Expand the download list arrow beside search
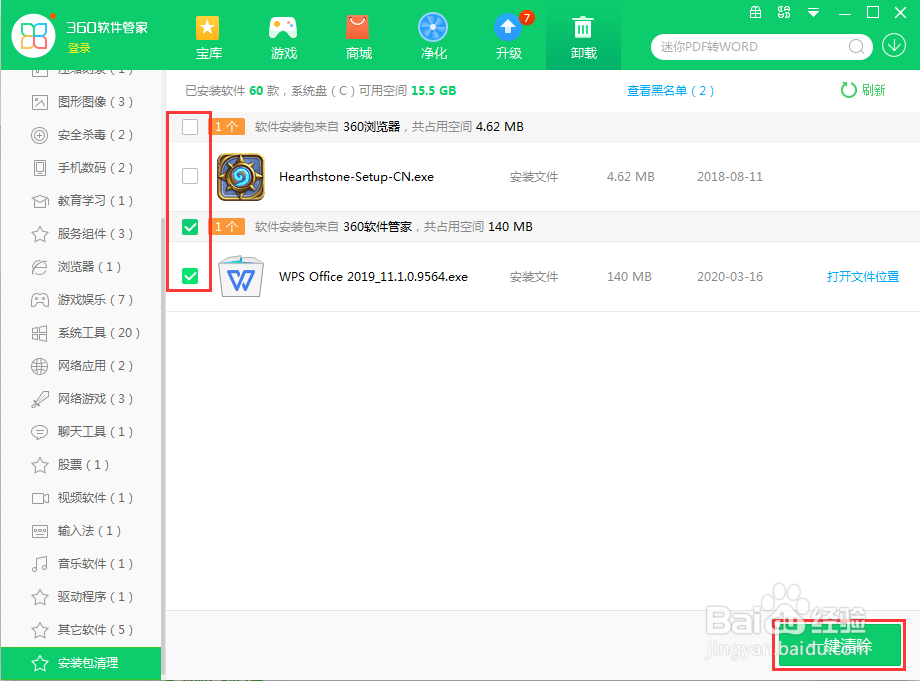 (893, 45)
